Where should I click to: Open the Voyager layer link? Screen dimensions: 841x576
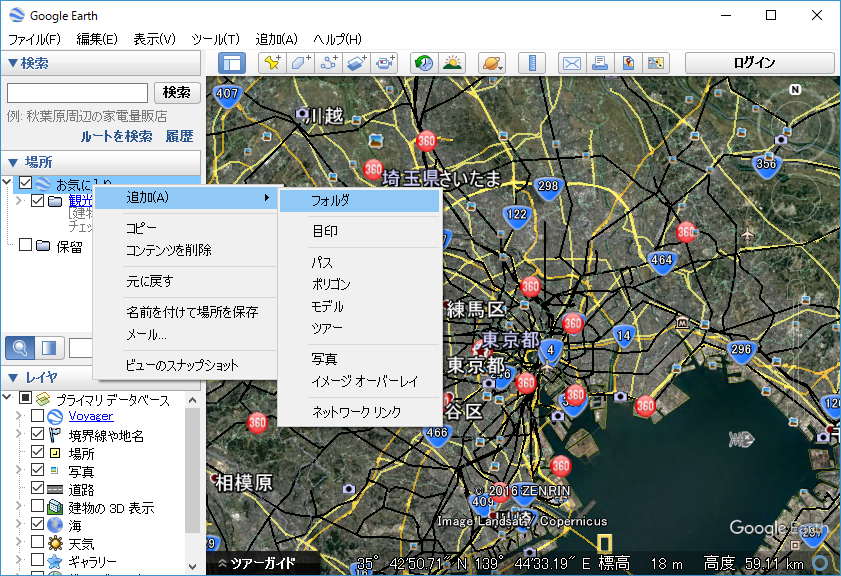tap(91, 416)
